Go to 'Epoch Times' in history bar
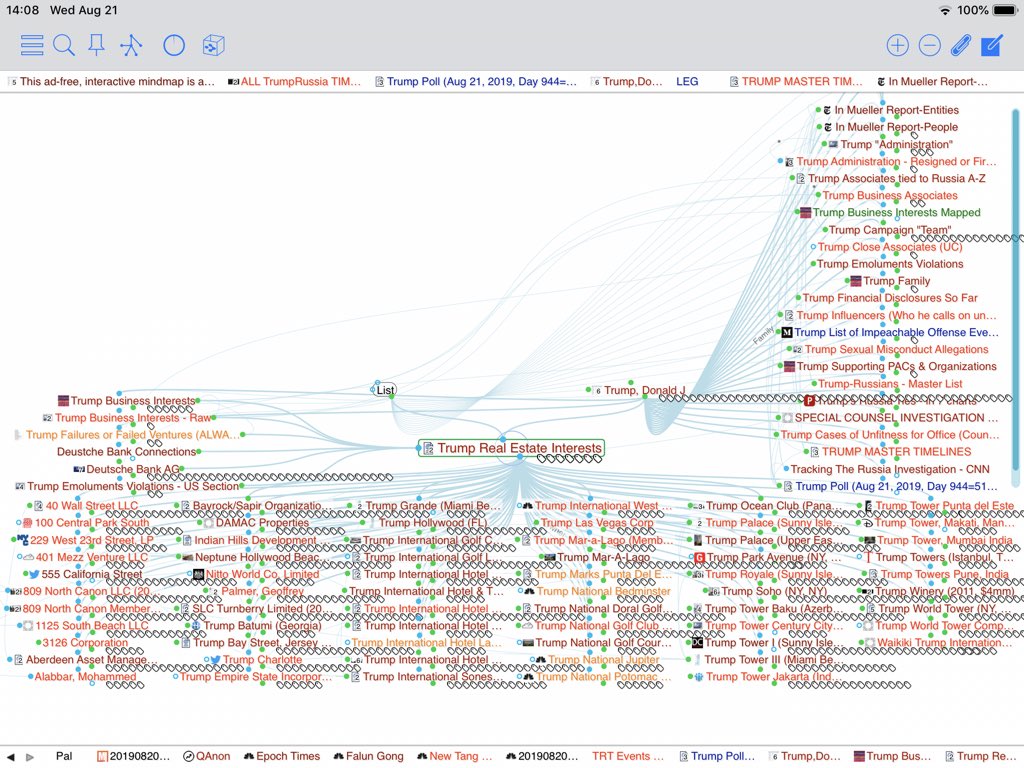Screen dimensions: 1024x768 click(x=282, y=756)
